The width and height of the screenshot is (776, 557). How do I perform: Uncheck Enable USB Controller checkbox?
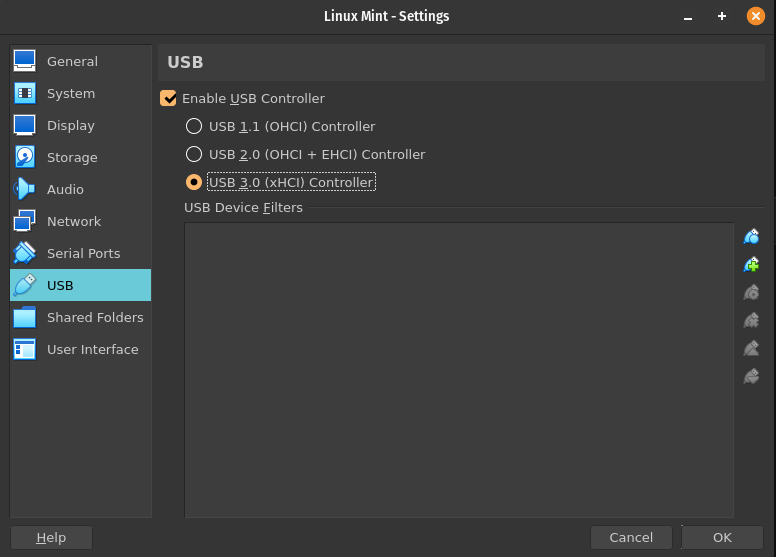click(x=168, y=98)
